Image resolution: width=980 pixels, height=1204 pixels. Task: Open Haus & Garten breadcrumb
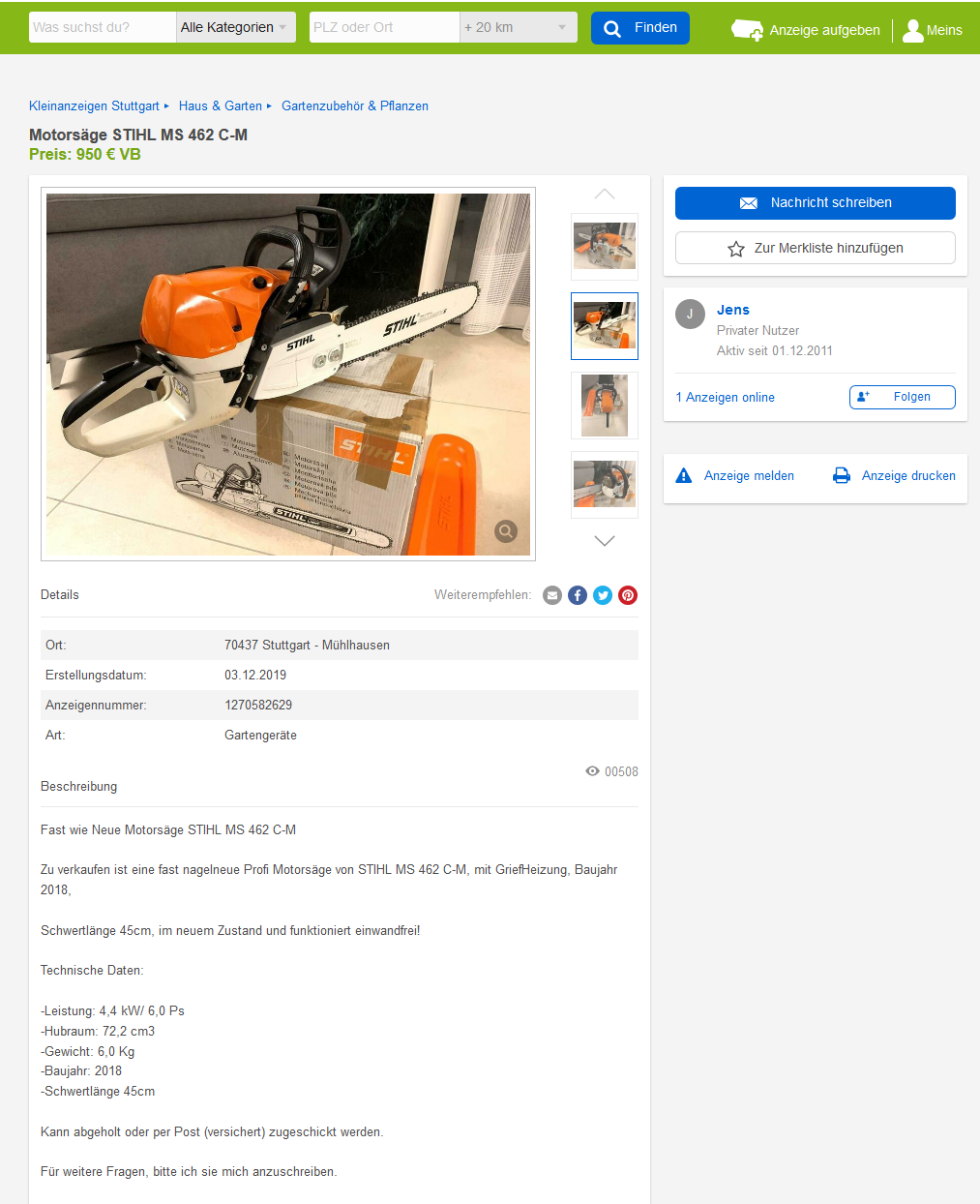pyautogui.click(x=221, y=106)
